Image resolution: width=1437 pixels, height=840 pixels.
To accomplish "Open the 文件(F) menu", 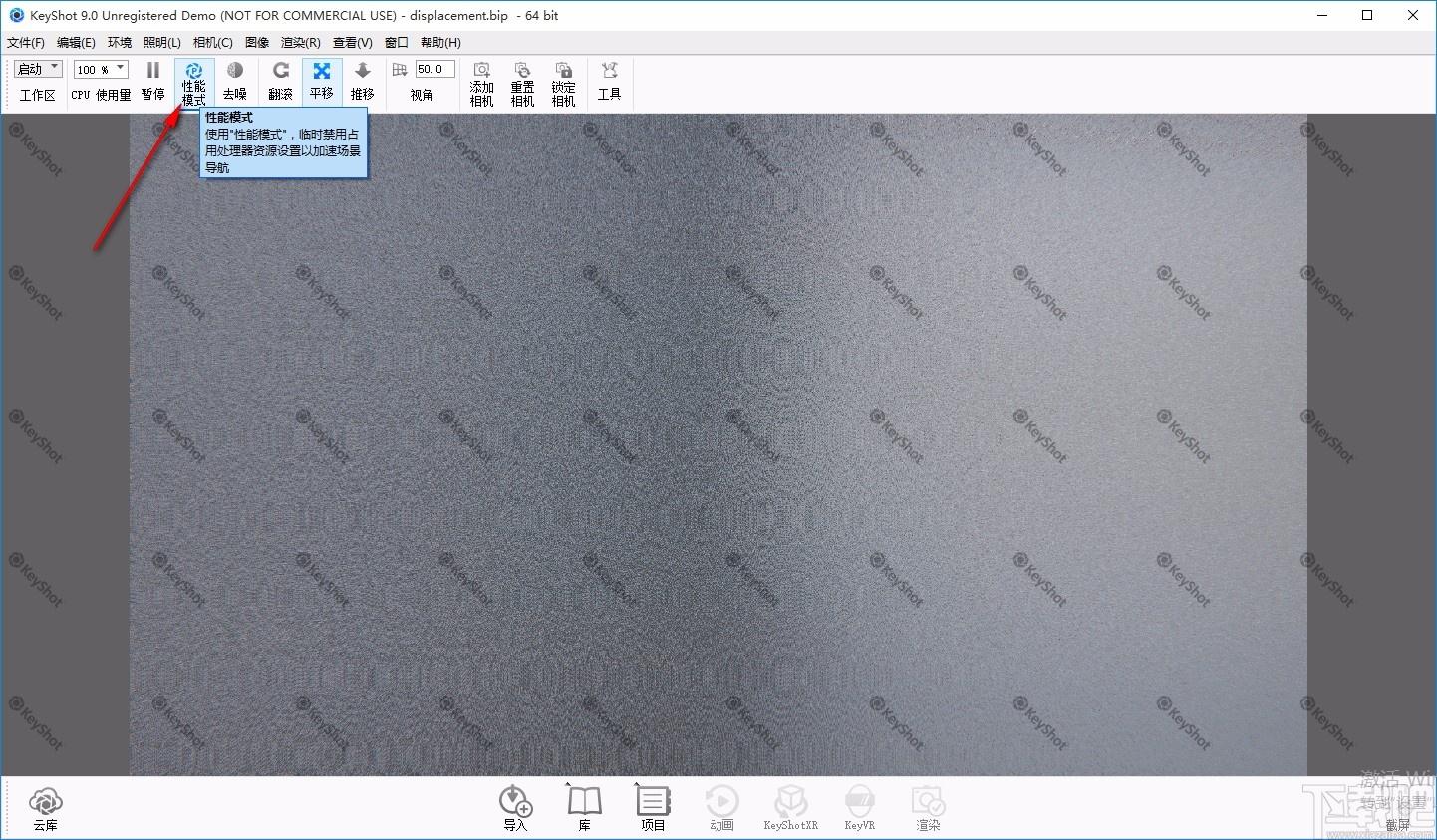I will tap(26, 42).
